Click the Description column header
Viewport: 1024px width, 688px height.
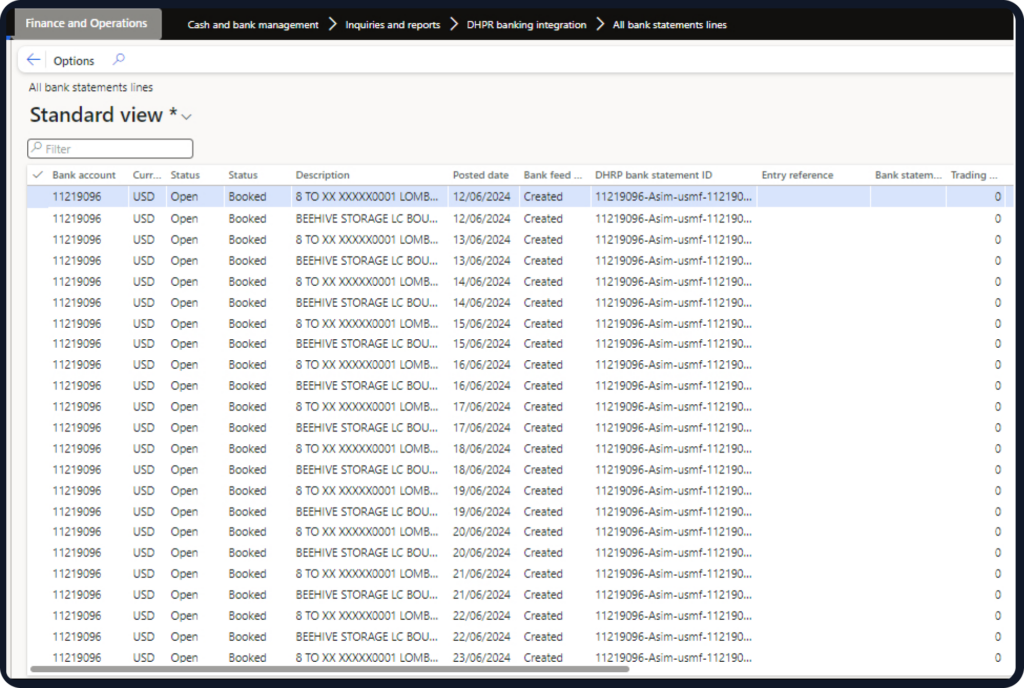coord(323,175)
